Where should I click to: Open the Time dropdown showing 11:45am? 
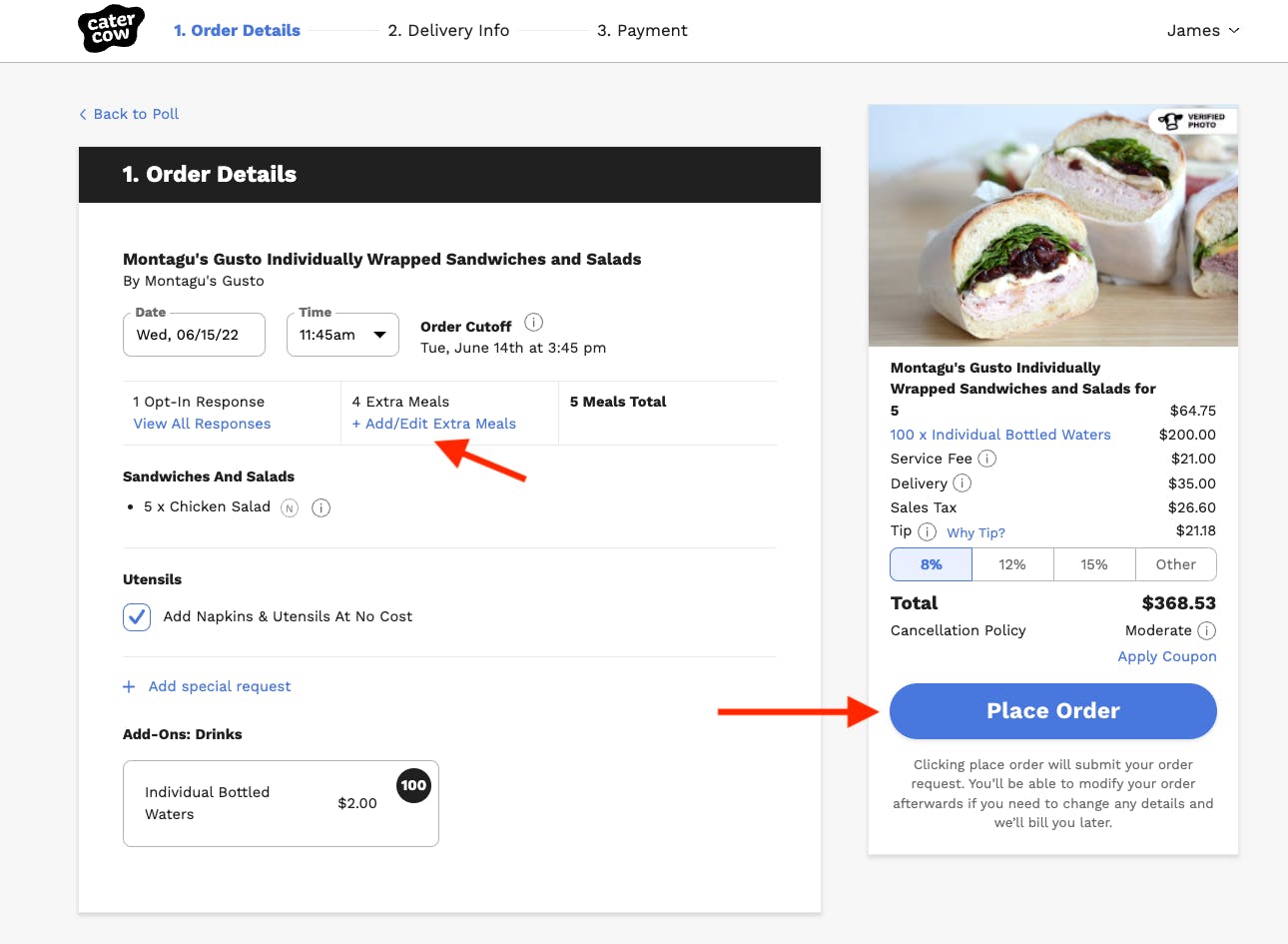pyautogui.click(x=342, y=335)
